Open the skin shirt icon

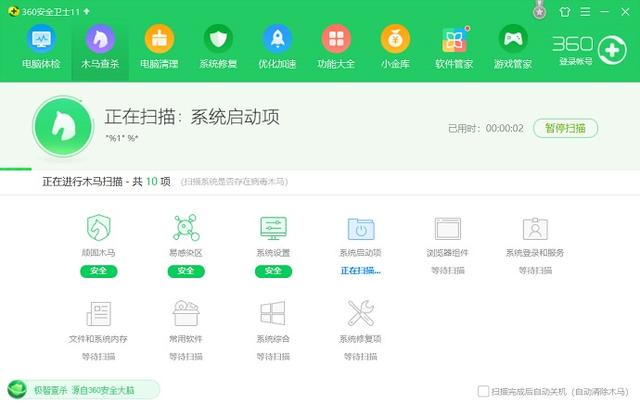(564, 12)
